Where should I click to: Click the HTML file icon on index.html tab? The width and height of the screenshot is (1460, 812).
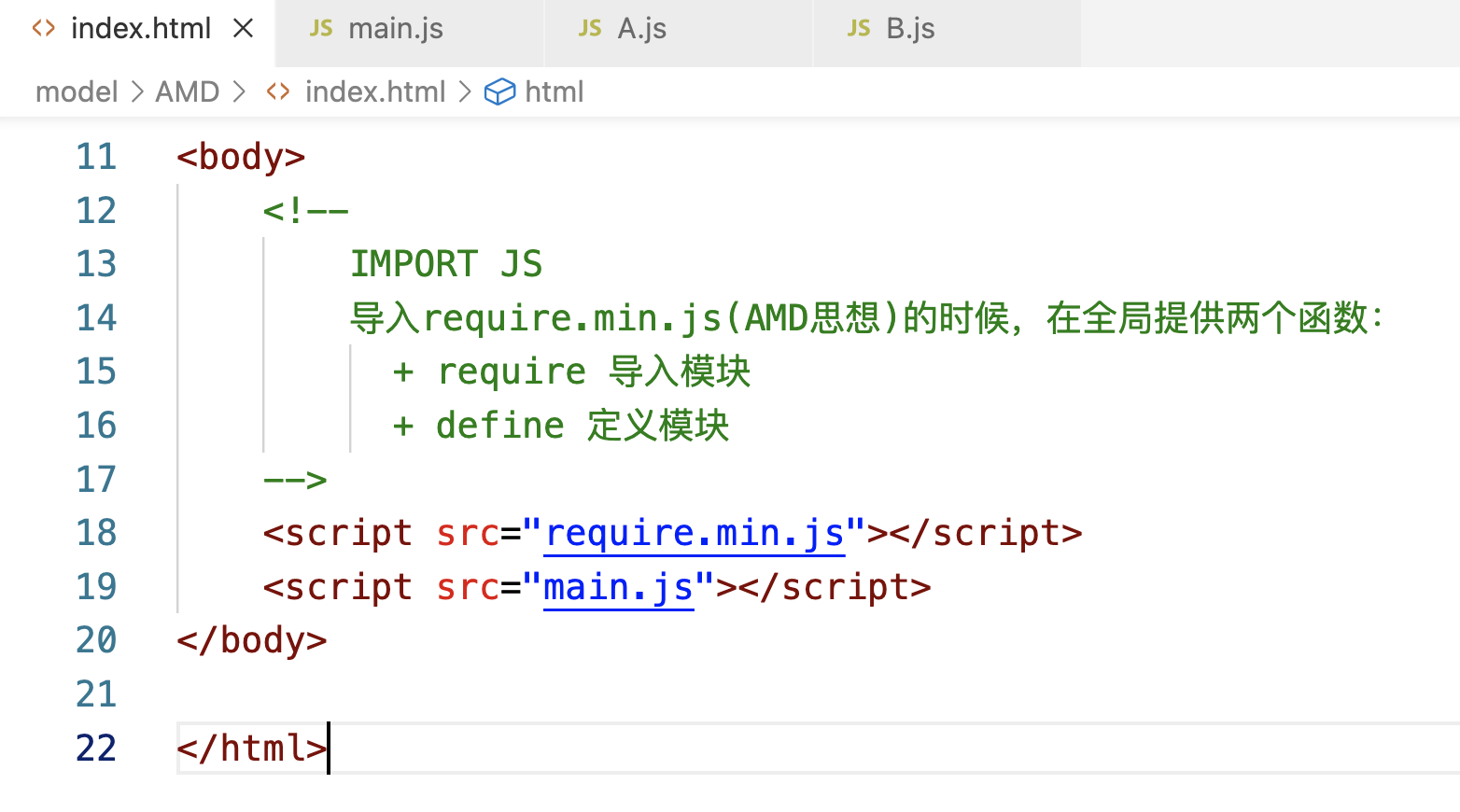(x=44, y=29)
